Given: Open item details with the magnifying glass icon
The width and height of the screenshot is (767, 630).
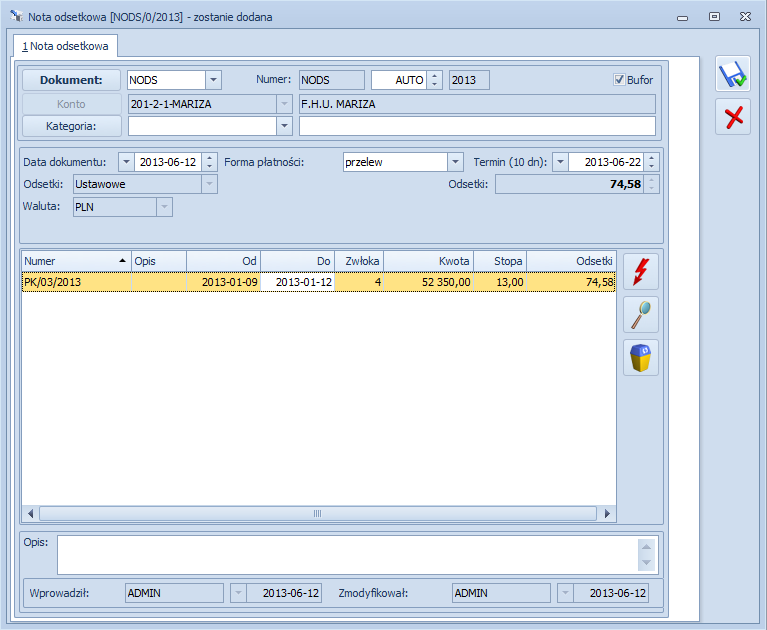Looking at the screenshot, I should pyautogui.click(x=641, y=315).
